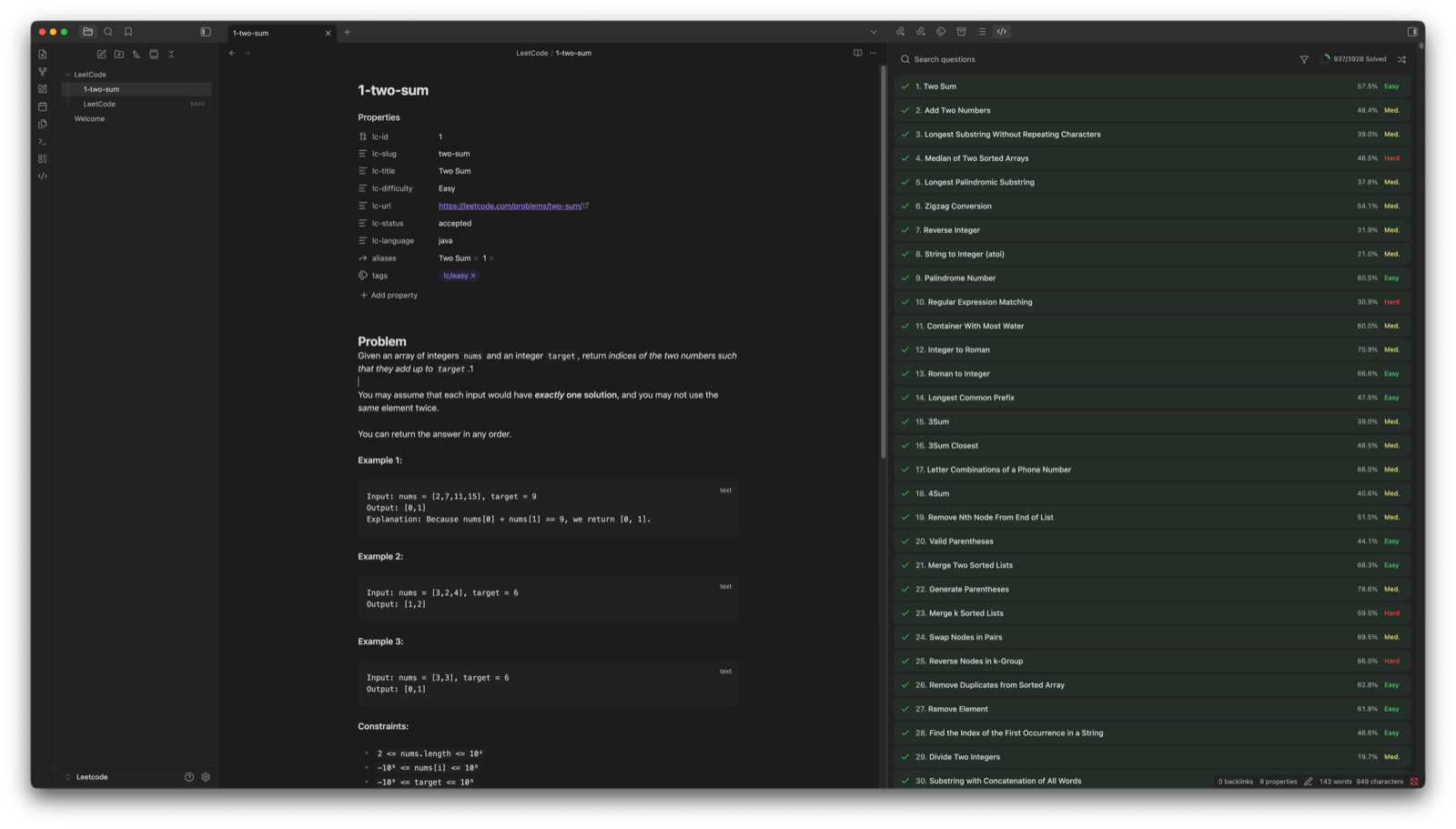Click the 0 backlinks status item
This screenshot has width=1456, height=829.
[x=1236, y=782]
